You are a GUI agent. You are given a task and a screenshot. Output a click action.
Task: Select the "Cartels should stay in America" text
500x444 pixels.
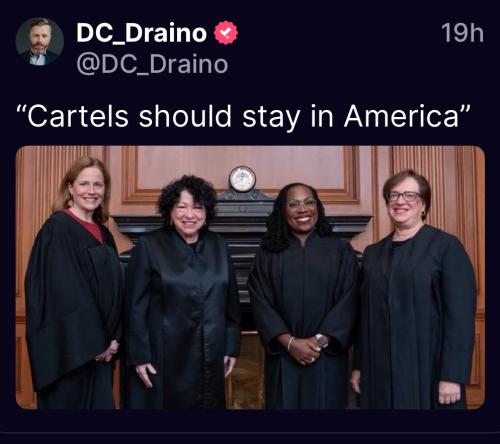(x=244, y=116)
